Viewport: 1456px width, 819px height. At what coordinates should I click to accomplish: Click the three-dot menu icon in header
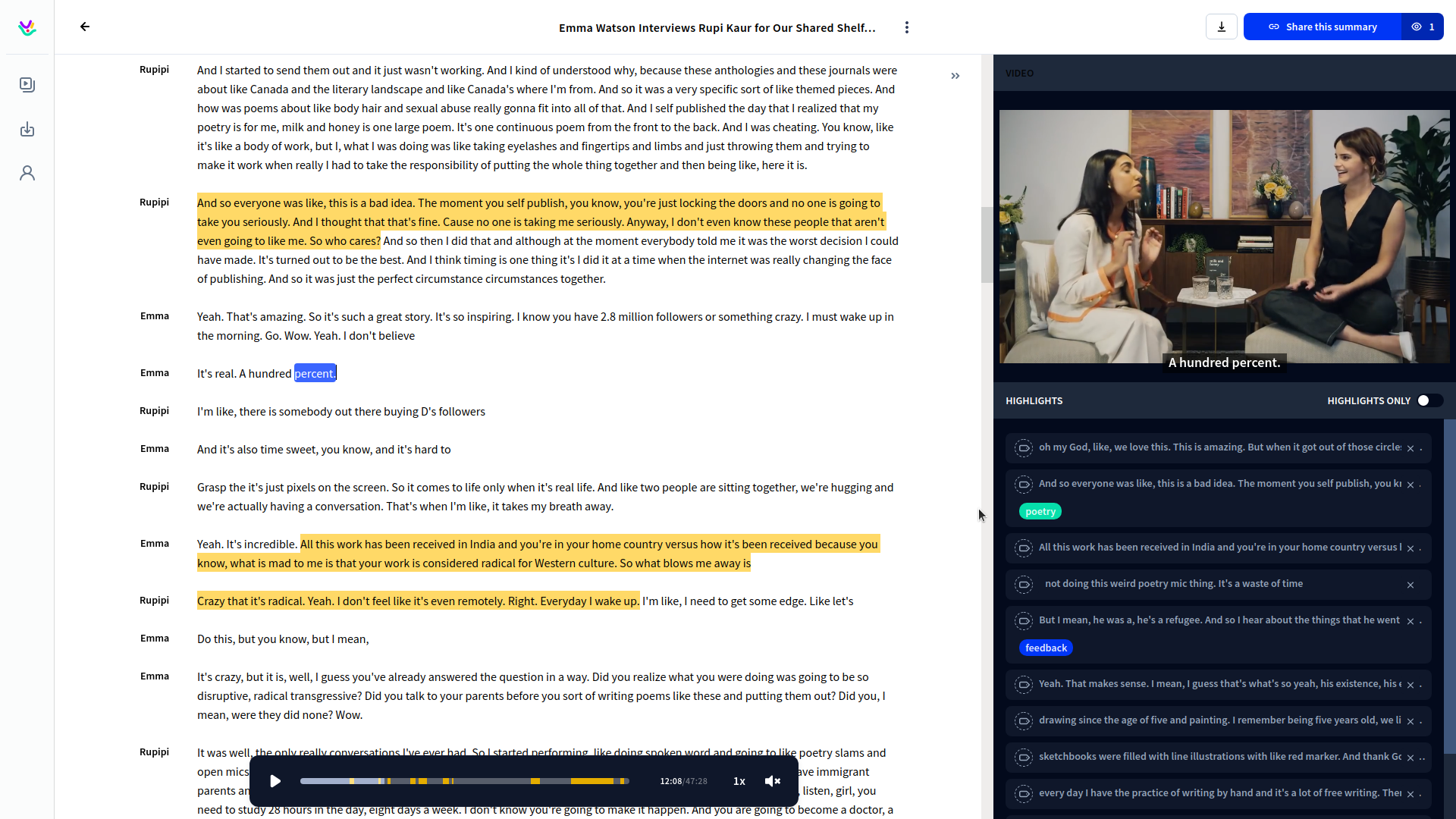tap(907, 27)
